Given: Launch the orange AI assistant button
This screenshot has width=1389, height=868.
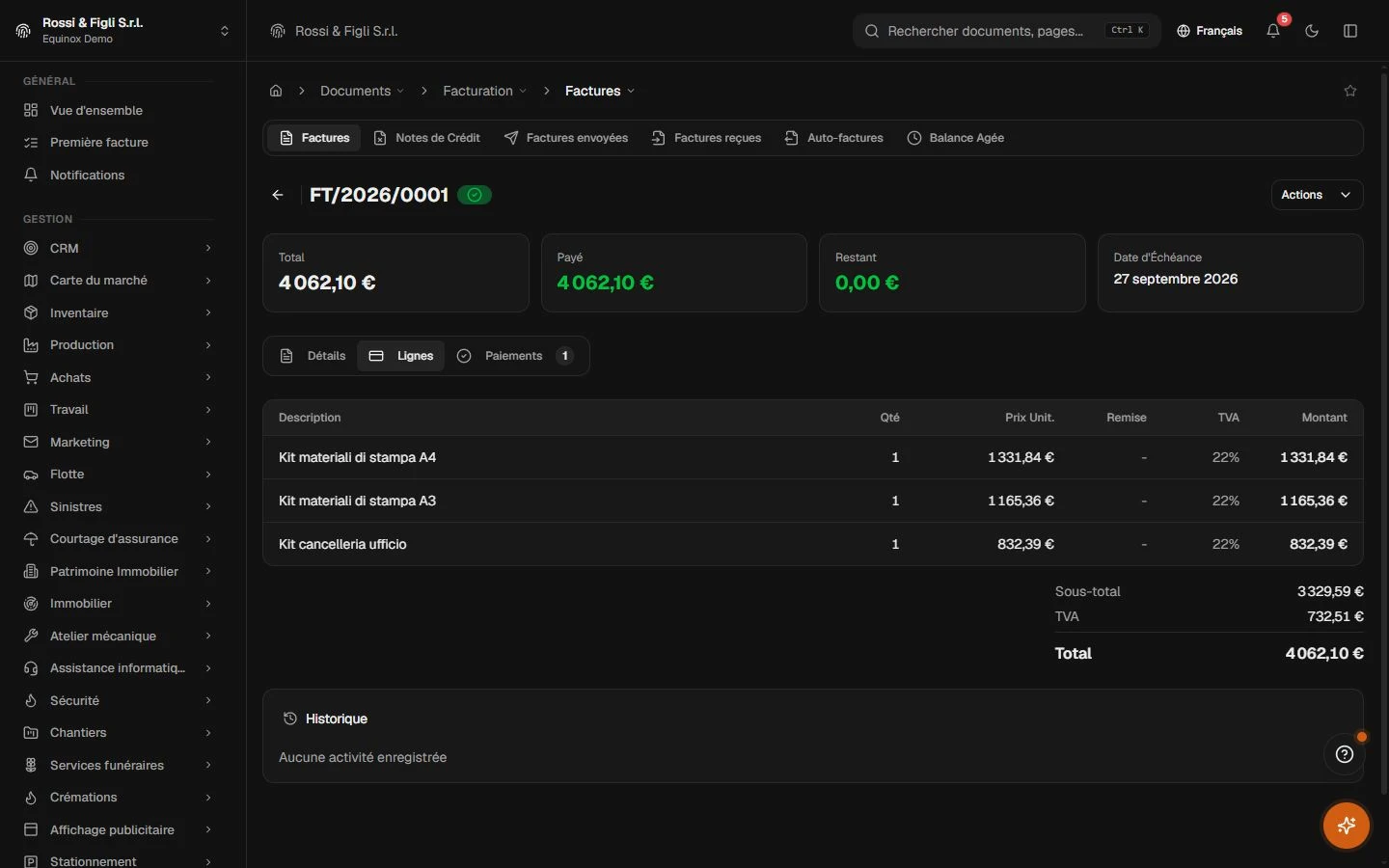Looking at the screenshot, I should pyautogui.click(x=1347, y=826).
